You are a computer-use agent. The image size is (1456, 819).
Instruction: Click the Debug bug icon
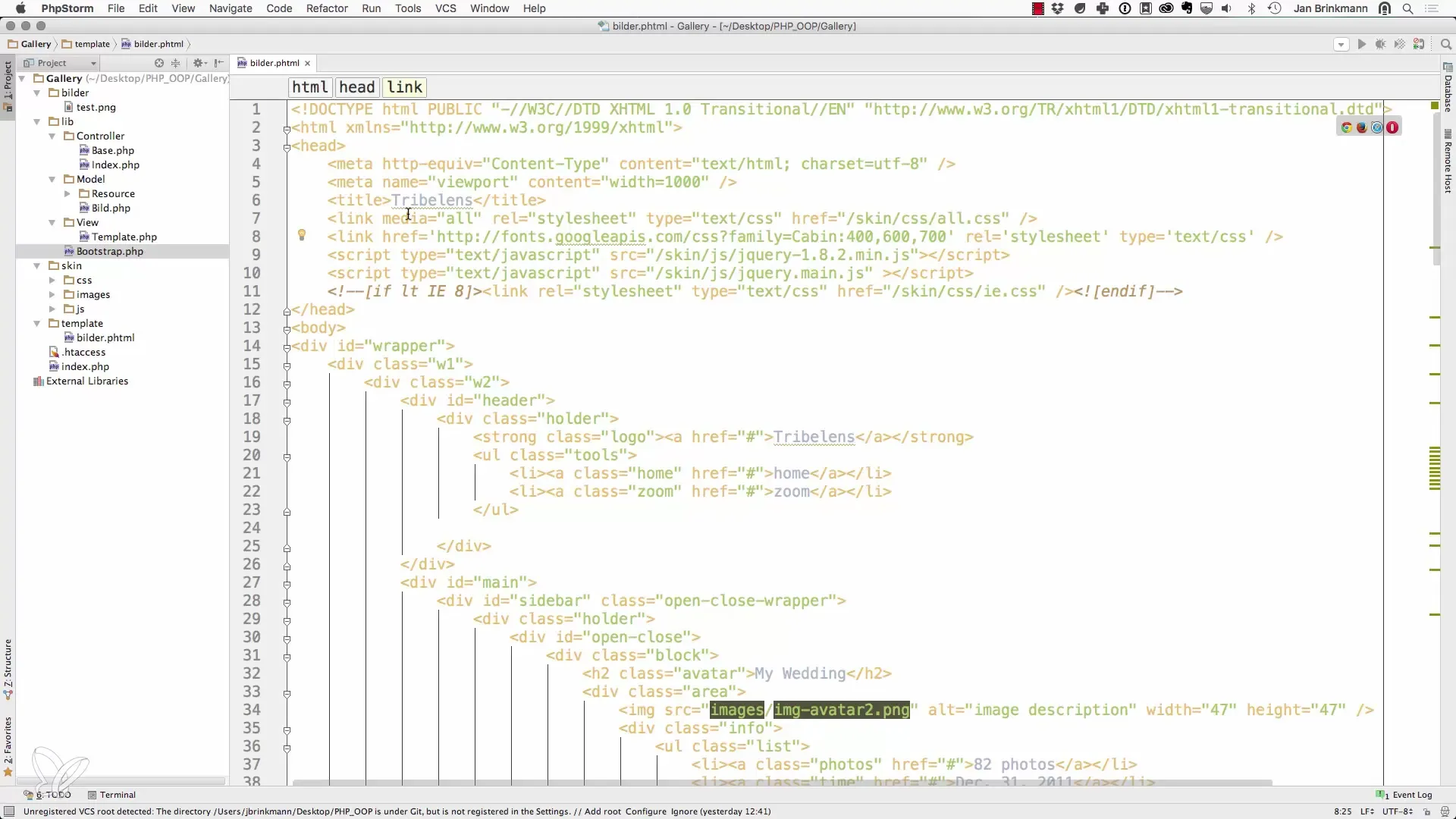point(1381,44)
